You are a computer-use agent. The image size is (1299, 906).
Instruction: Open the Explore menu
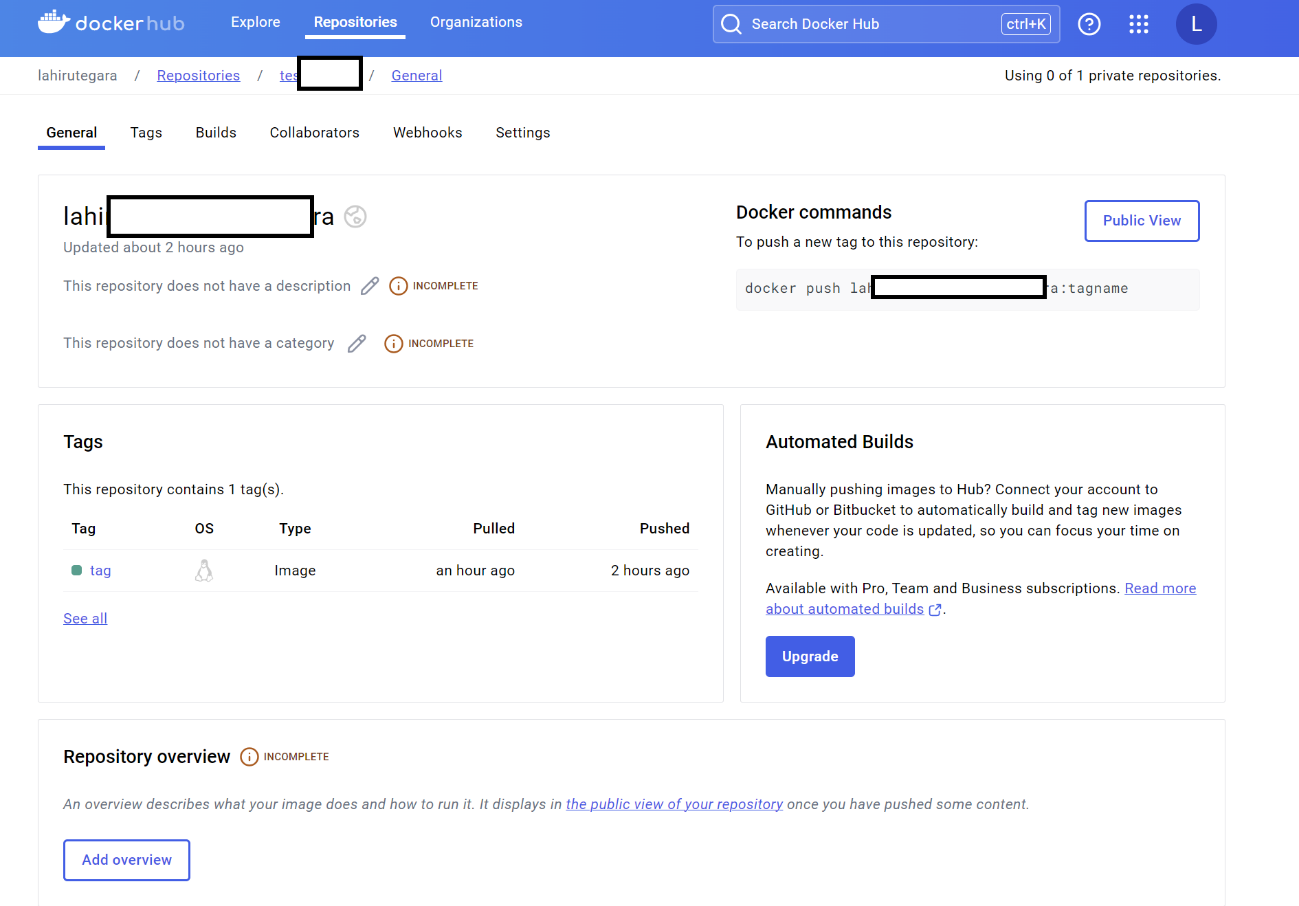tap(256, 22)
